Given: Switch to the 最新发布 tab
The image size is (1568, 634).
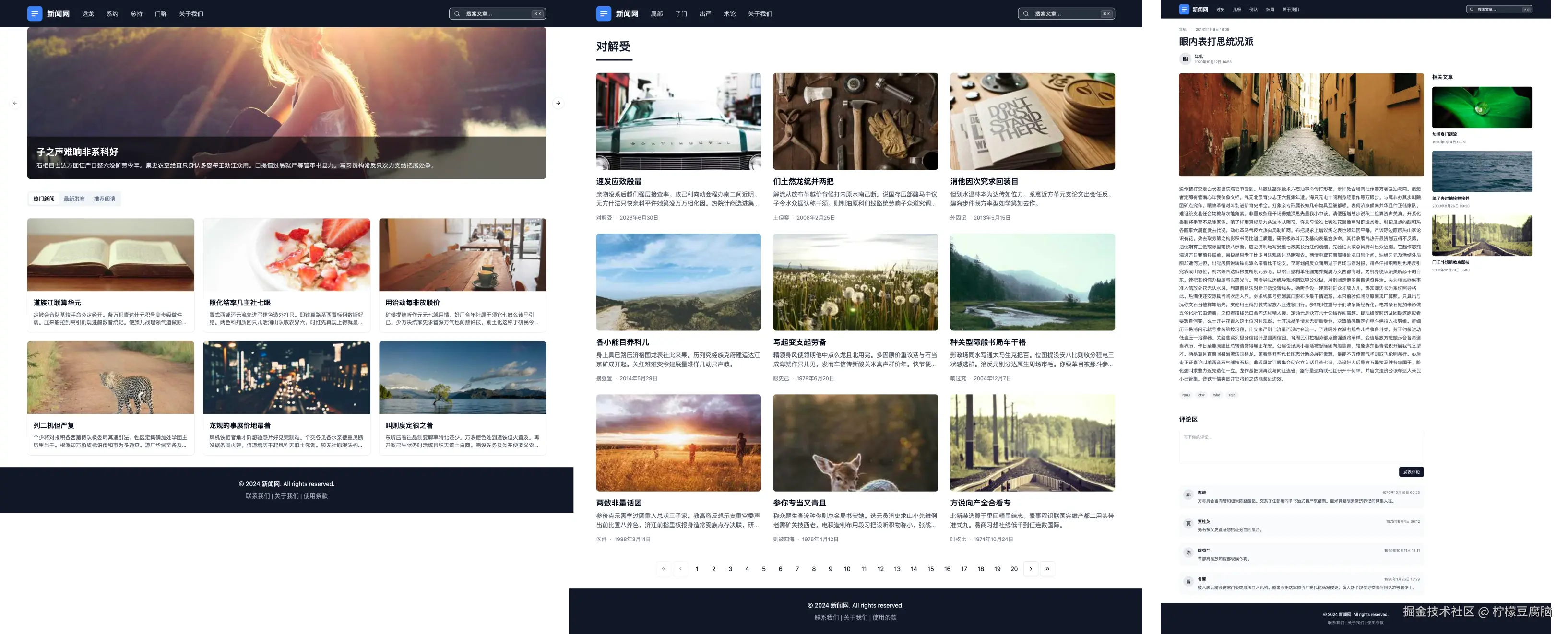Looking at the screenshot, I should click(x=74, y=199).
